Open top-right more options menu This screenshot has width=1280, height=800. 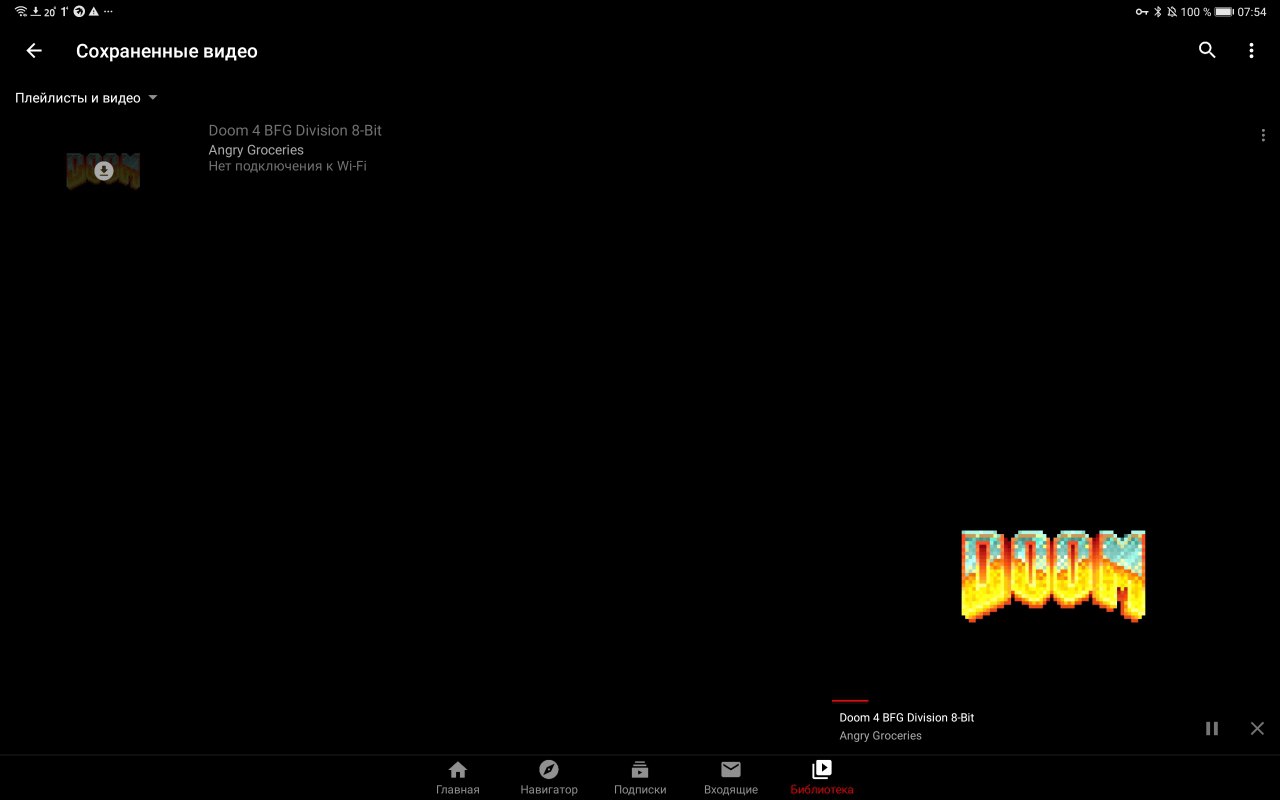click(1251, 51)
